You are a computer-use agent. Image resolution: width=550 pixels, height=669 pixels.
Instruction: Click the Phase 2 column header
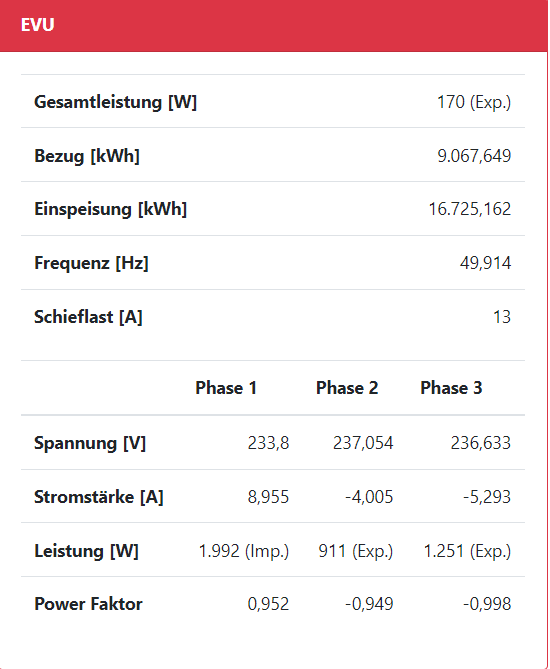[x=347, y=388]
